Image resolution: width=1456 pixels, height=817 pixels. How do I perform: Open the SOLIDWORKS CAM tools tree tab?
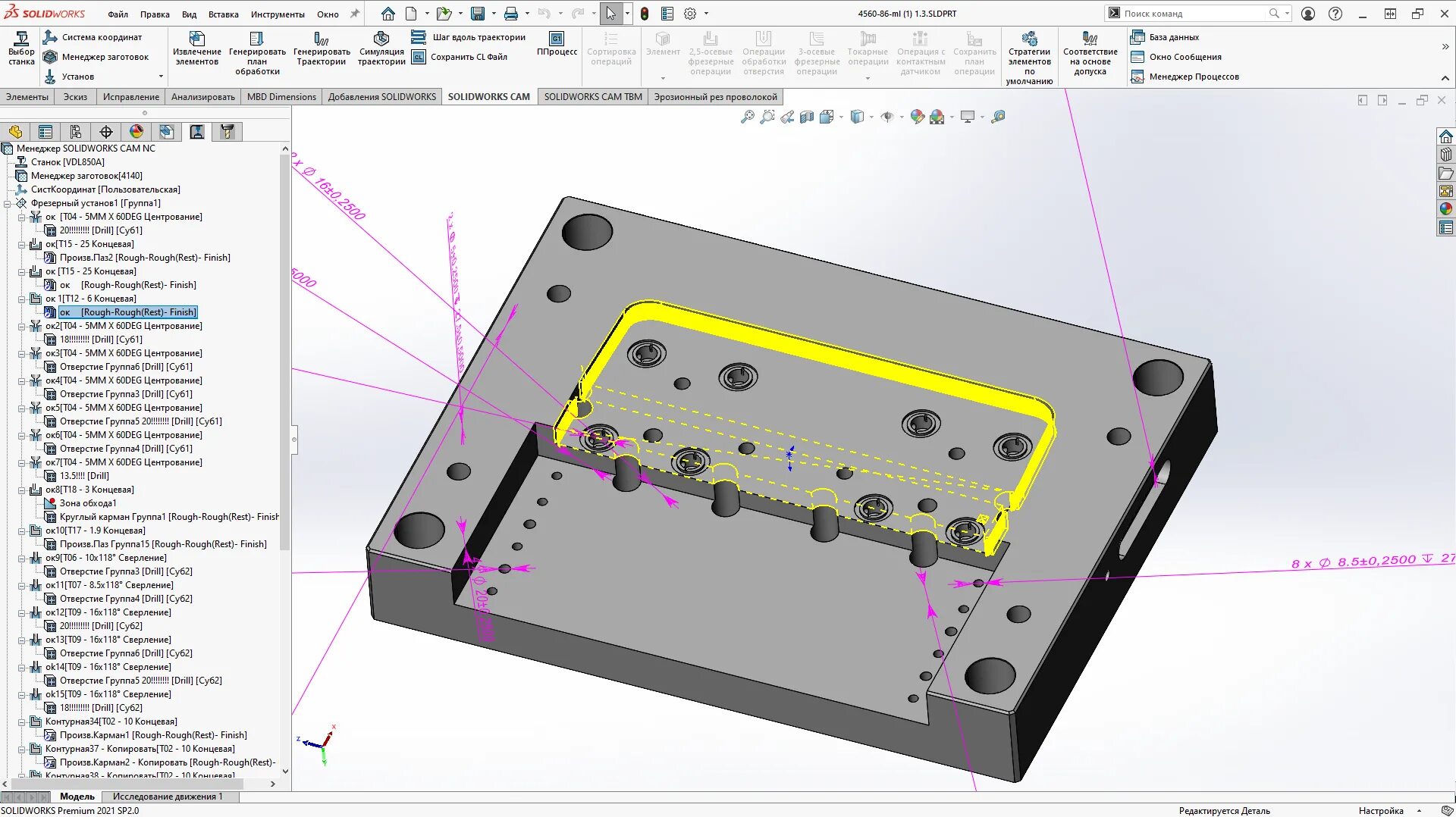click(226, 131)
